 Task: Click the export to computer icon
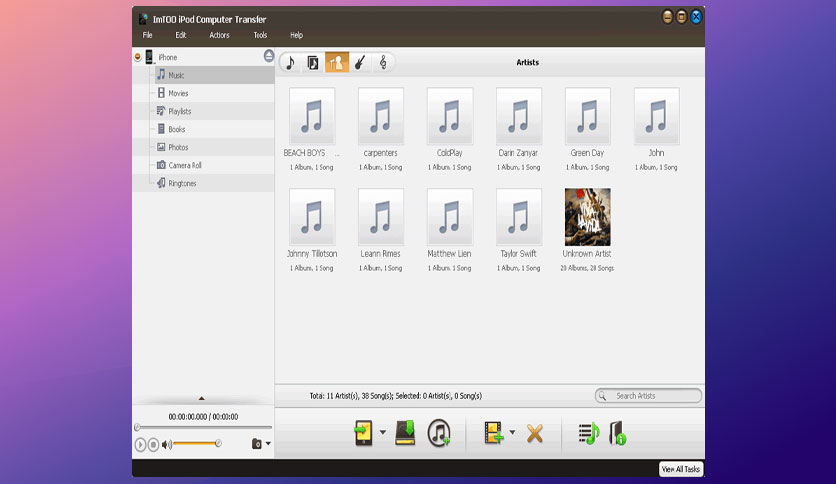405,433
